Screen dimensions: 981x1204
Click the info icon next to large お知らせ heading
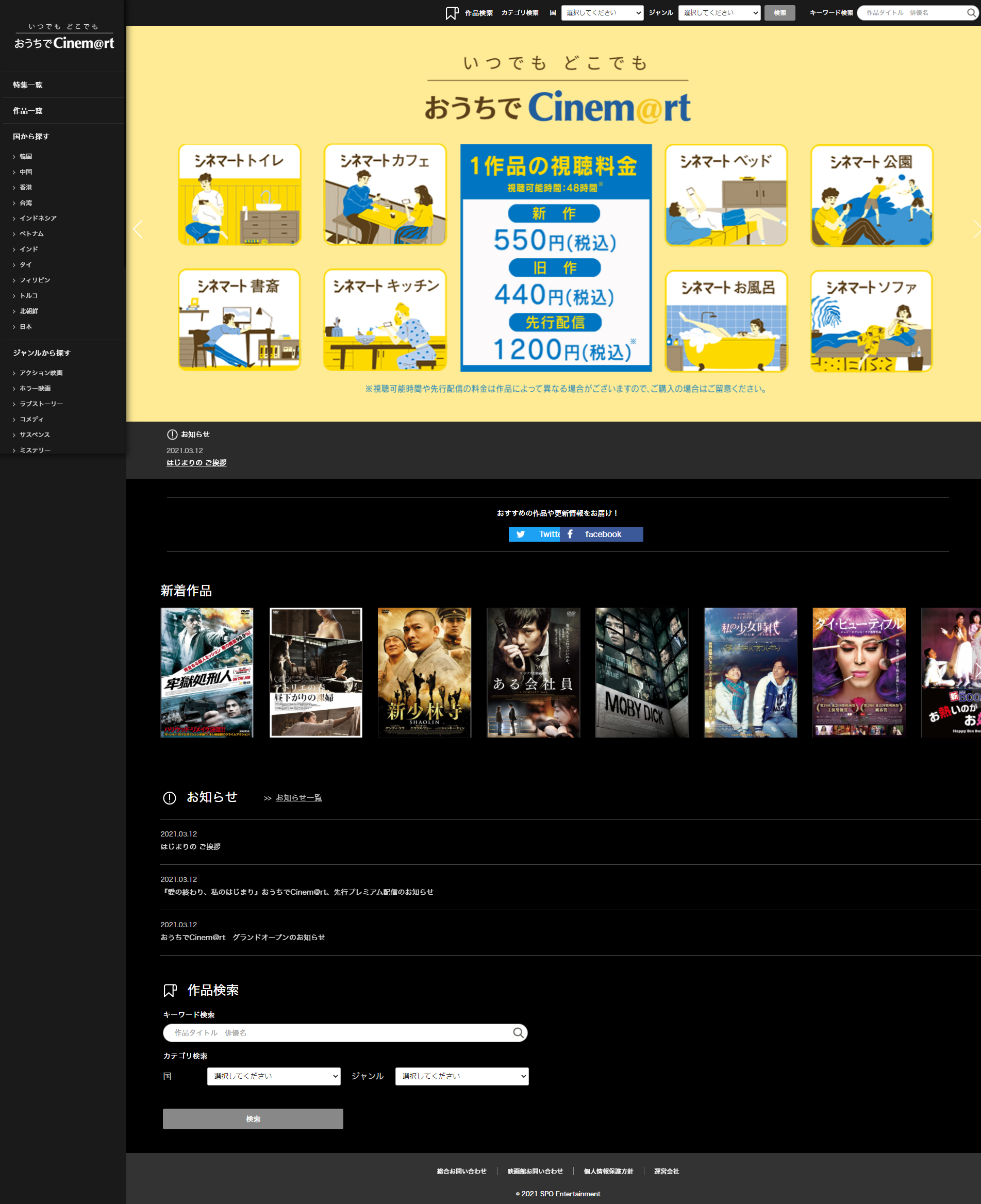(x=170, y=798)
